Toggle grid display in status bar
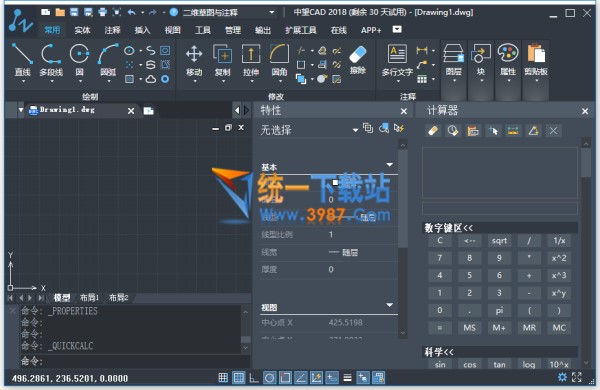Image resolution: width=600 pixels, height=390 pixels. click(x=239, y=378)
